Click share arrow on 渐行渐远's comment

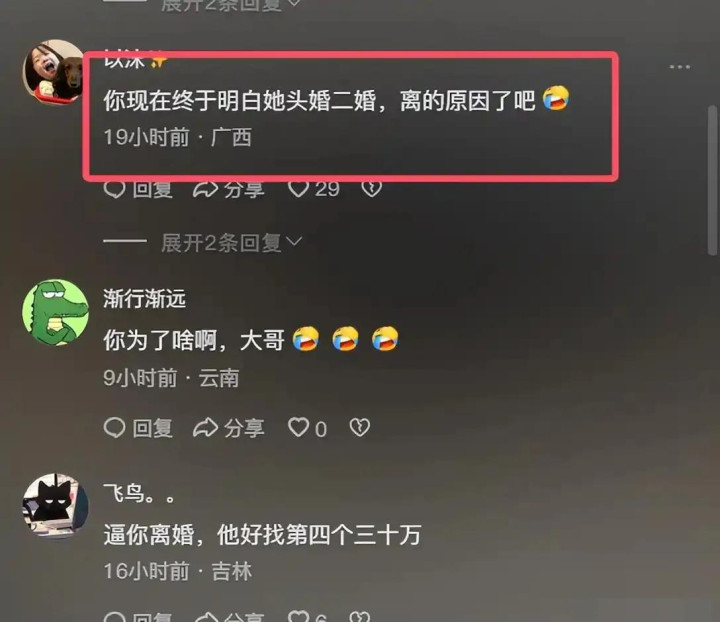[205, 428]
